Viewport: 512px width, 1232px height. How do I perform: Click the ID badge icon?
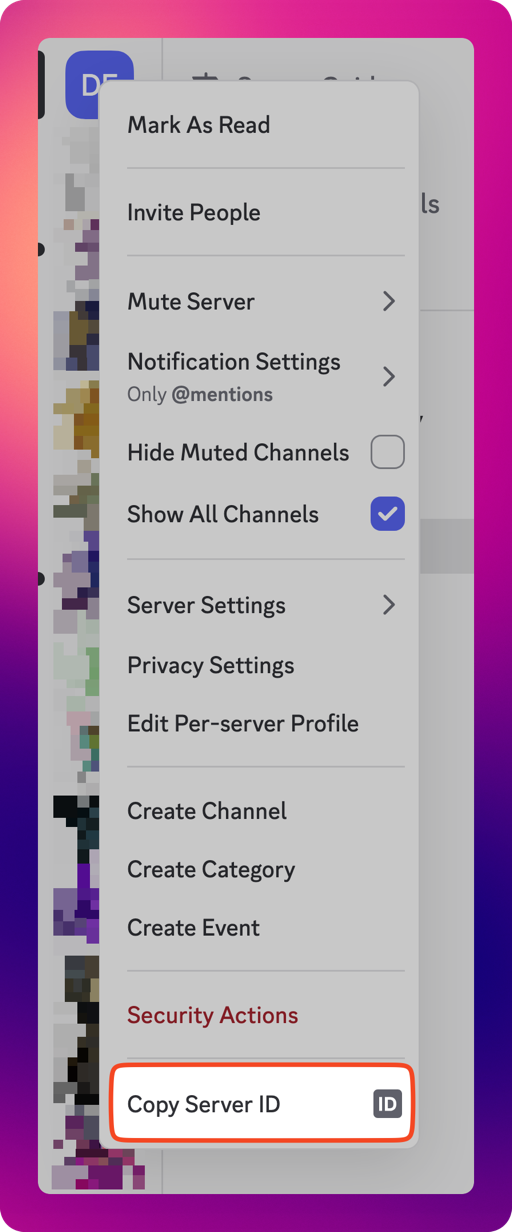pos(387,1104)
